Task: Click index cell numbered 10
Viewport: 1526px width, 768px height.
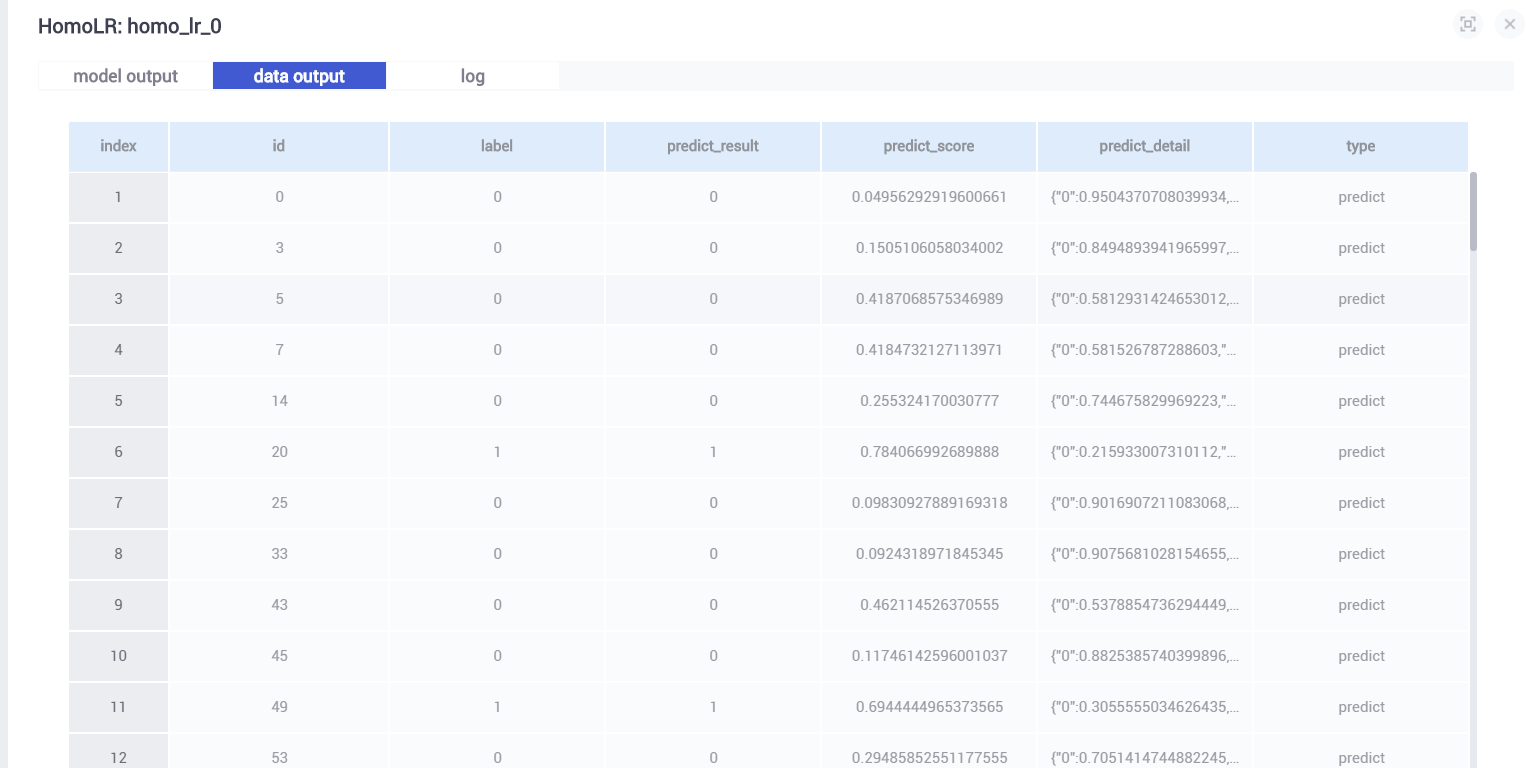Action: click(119, 656)
